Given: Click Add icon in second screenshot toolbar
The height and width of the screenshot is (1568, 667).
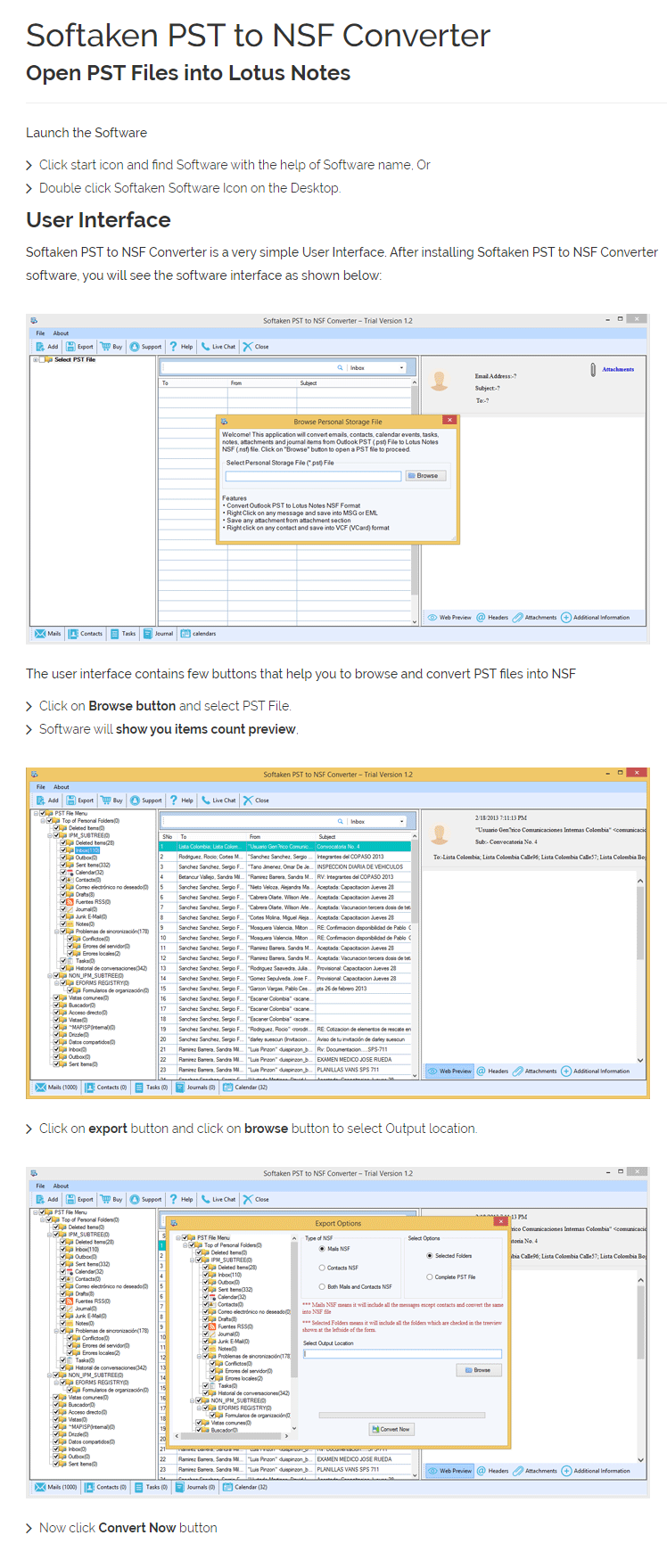Looking at the screenshot, I should pos(41,800).
